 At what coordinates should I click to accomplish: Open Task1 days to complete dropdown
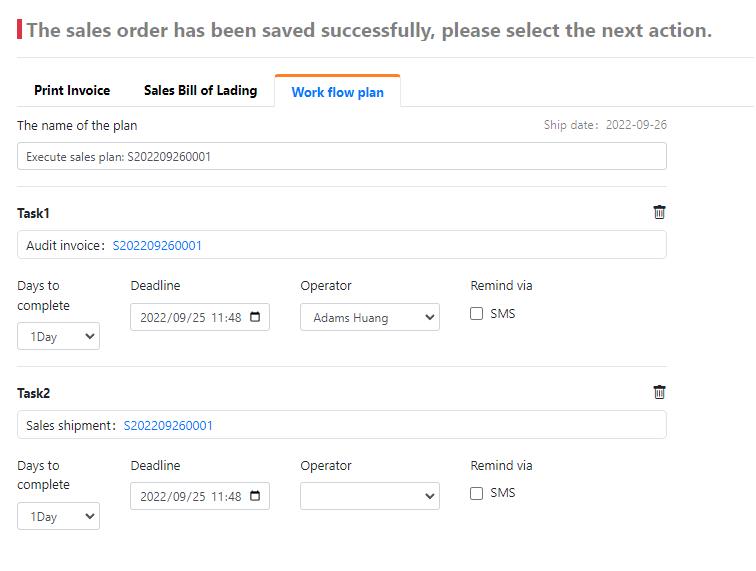[58, 336]
